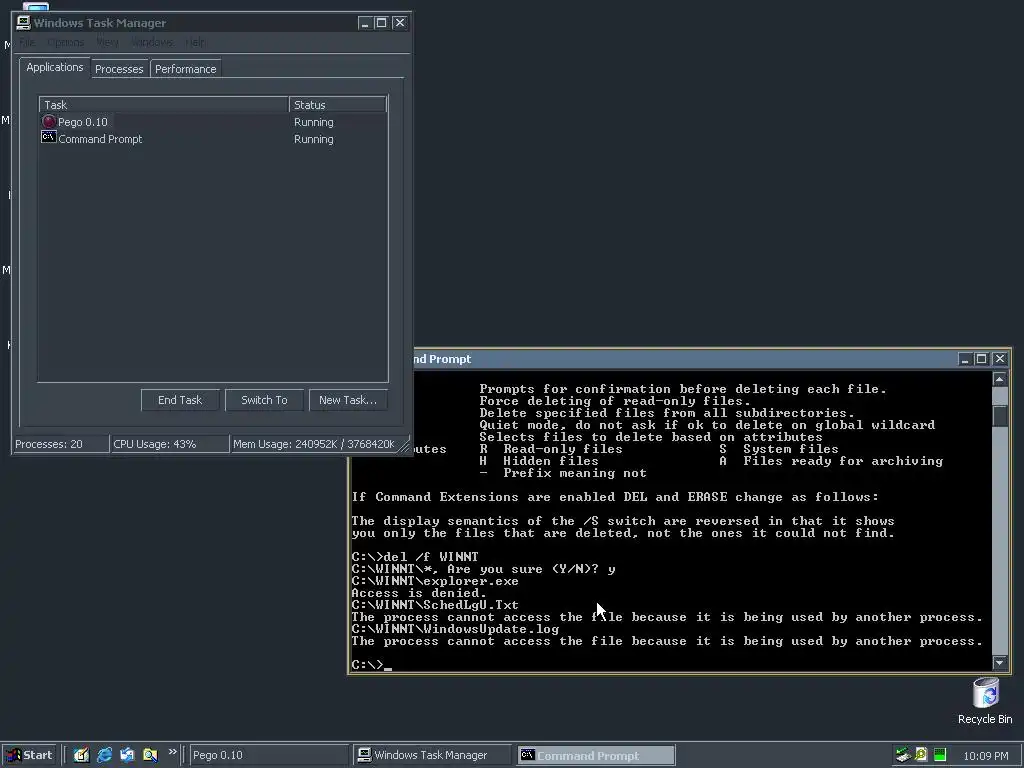The image size is (1024, 768).
Task: Minimize the Windows Task Manager window
Action: pyautogui.click(x=364, y=23)
